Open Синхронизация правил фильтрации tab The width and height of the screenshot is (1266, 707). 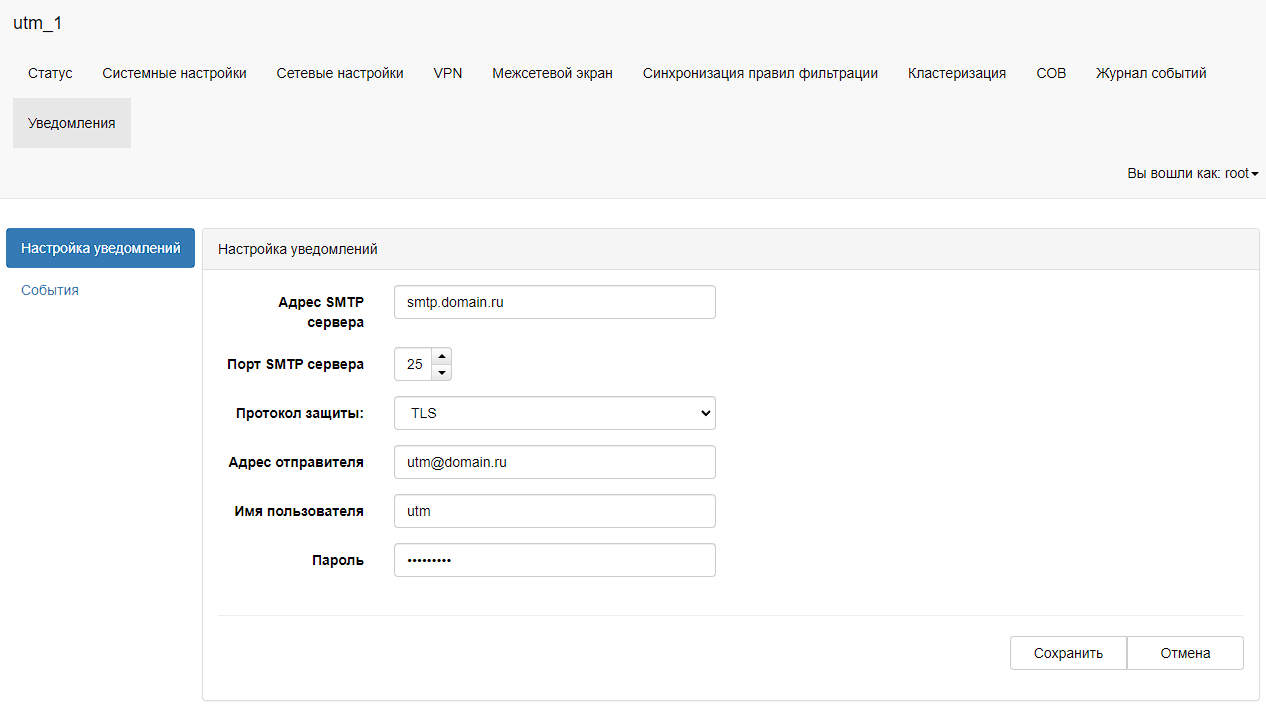[x=760, y=73]
